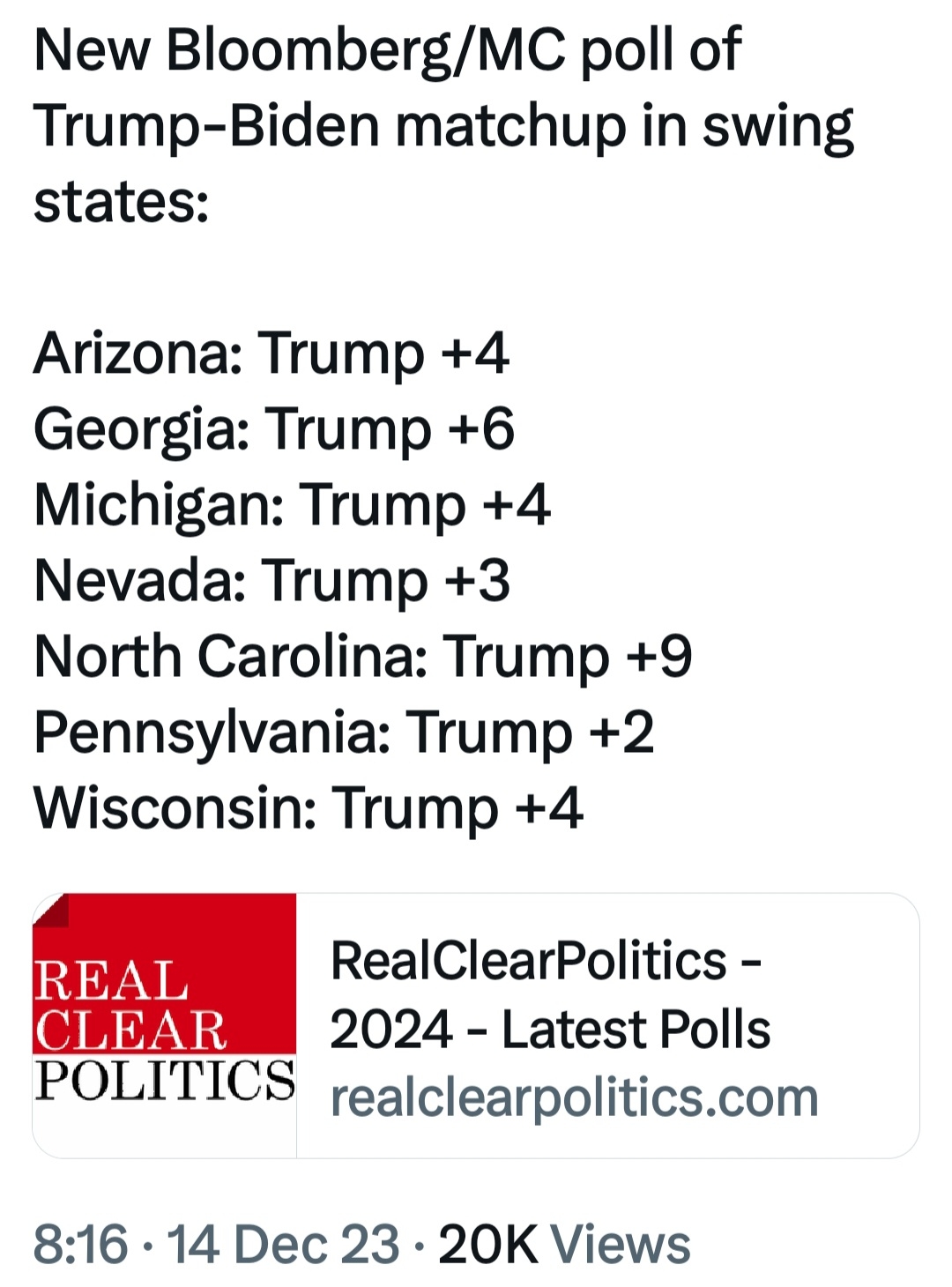Select the Georgia: Trump +6 line

[274, 429]
